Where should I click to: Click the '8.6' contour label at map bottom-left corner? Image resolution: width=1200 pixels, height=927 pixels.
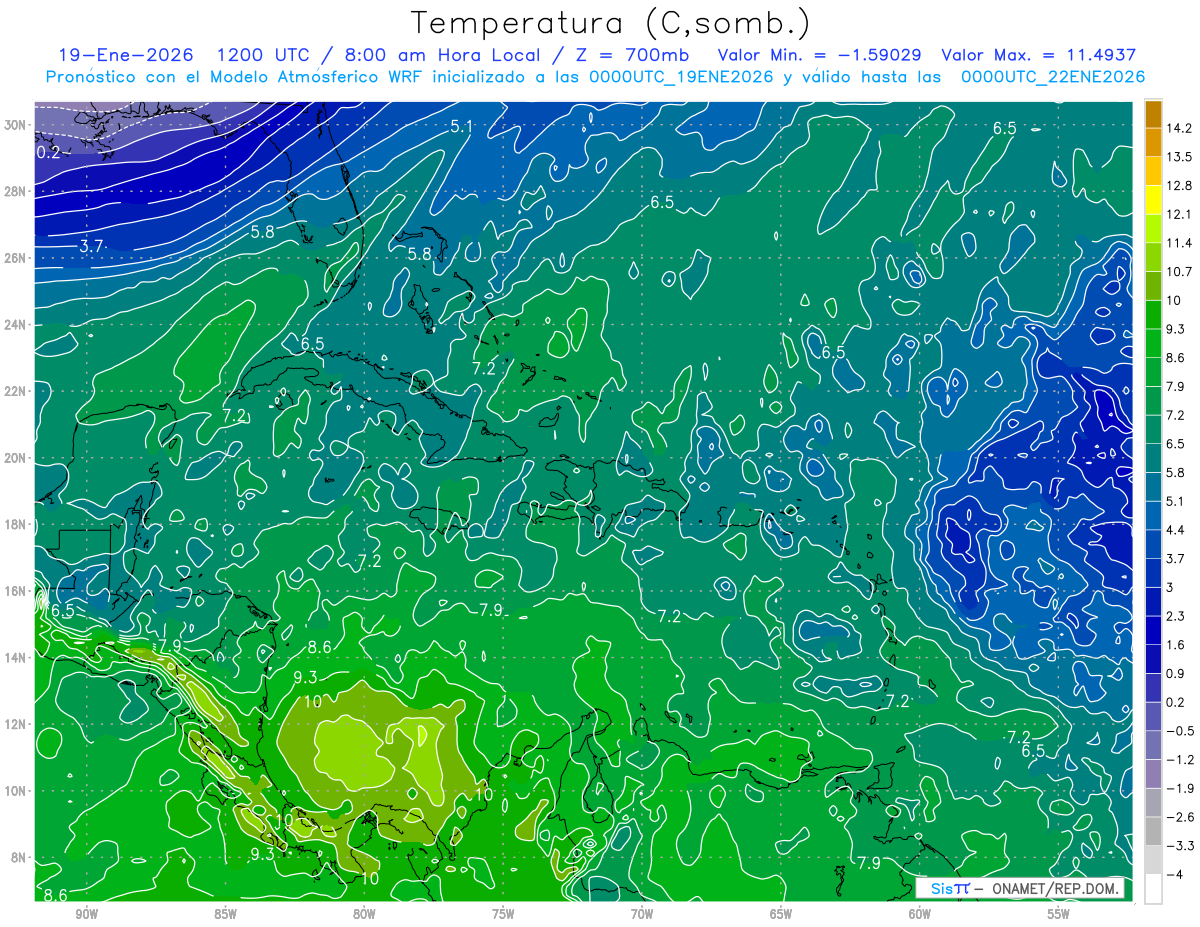56,894
